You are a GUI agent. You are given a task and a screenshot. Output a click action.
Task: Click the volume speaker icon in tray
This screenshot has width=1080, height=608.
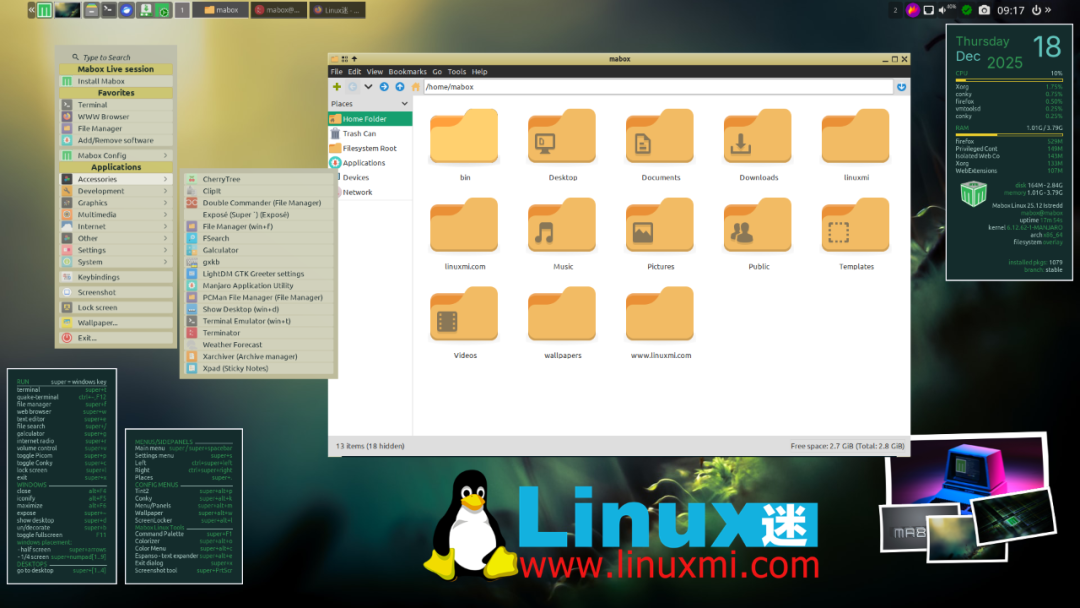942,10
